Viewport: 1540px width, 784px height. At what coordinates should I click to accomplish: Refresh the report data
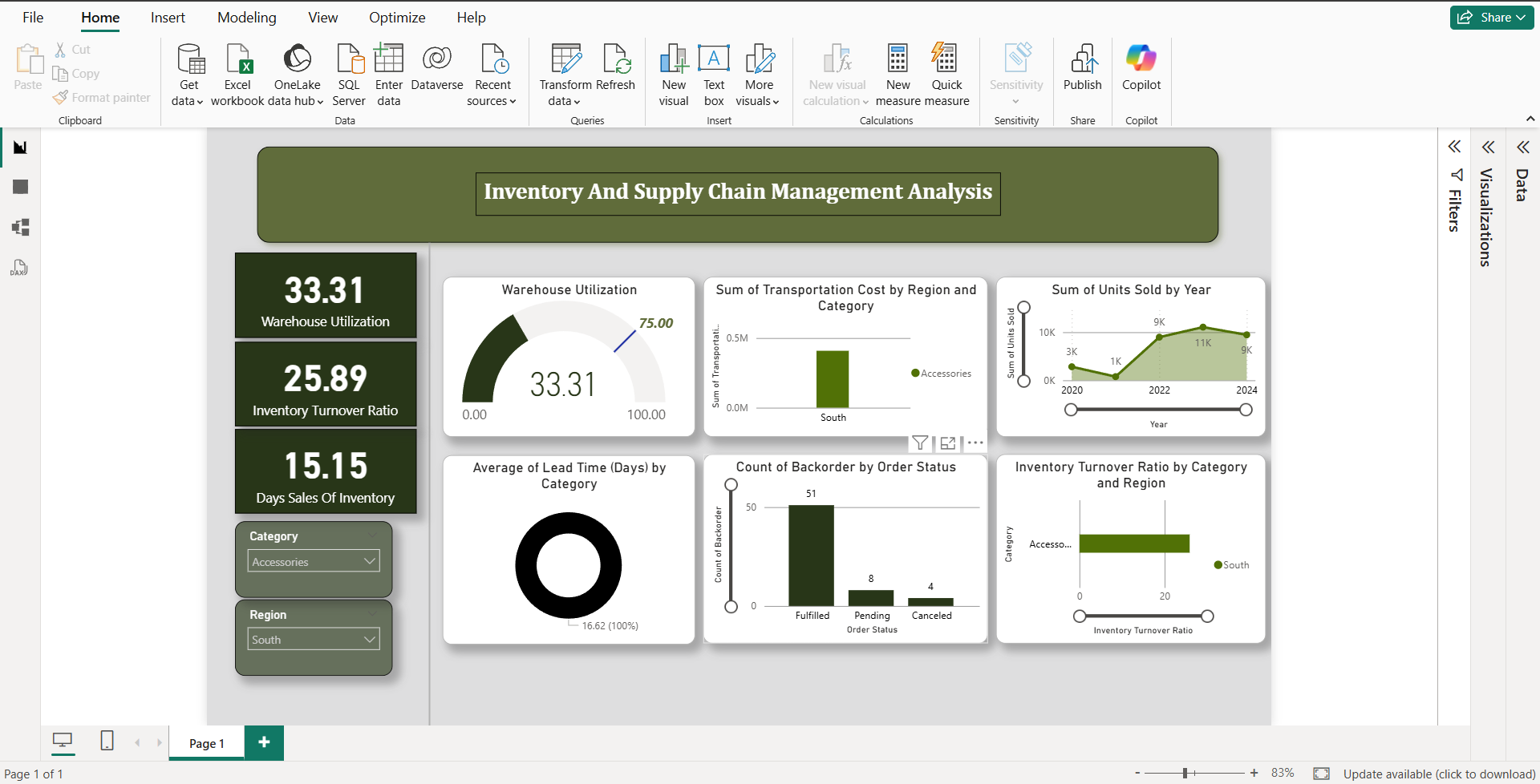pyautogui.click(x=616, y=67)
